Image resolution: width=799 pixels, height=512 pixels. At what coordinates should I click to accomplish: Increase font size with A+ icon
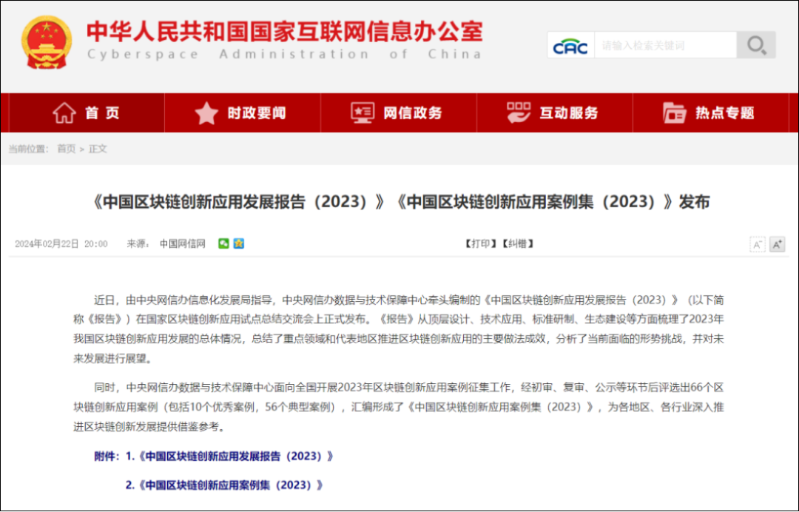pos(777,244)
